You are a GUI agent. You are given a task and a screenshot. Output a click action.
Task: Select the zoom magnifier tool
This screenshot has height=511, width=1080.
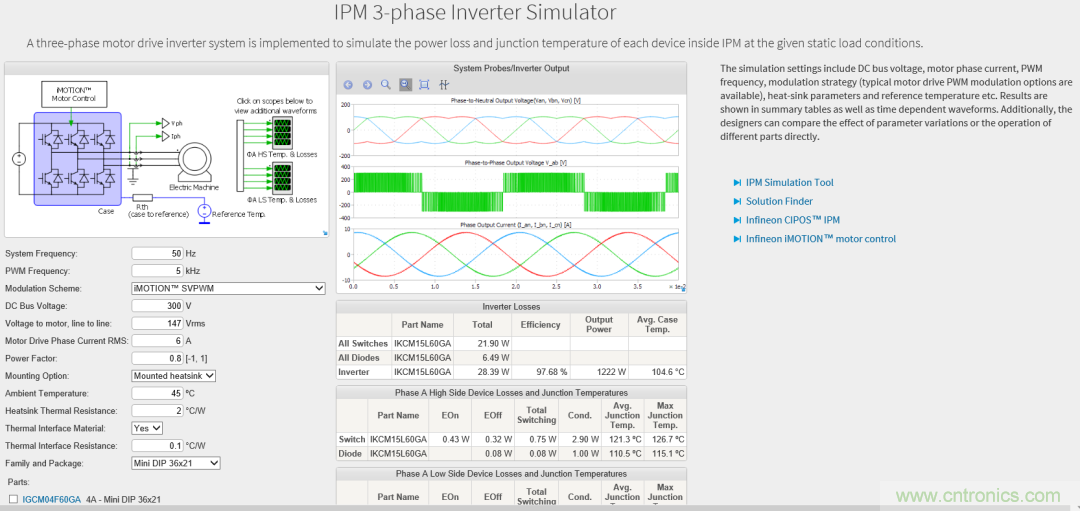tap(386, 85)
